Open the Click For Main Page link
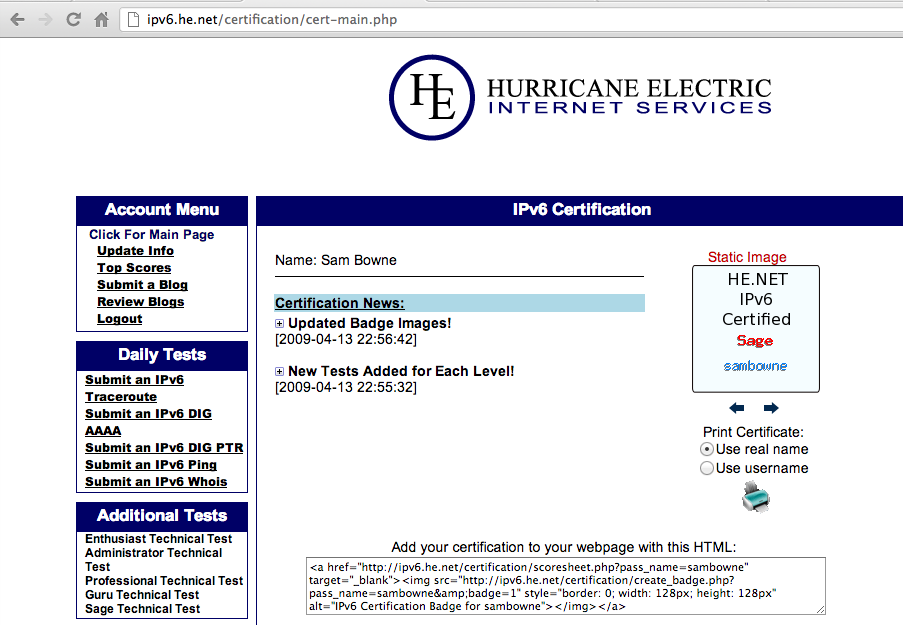Image resolution: width=903 pixels, height=625 pixels. 151,234
